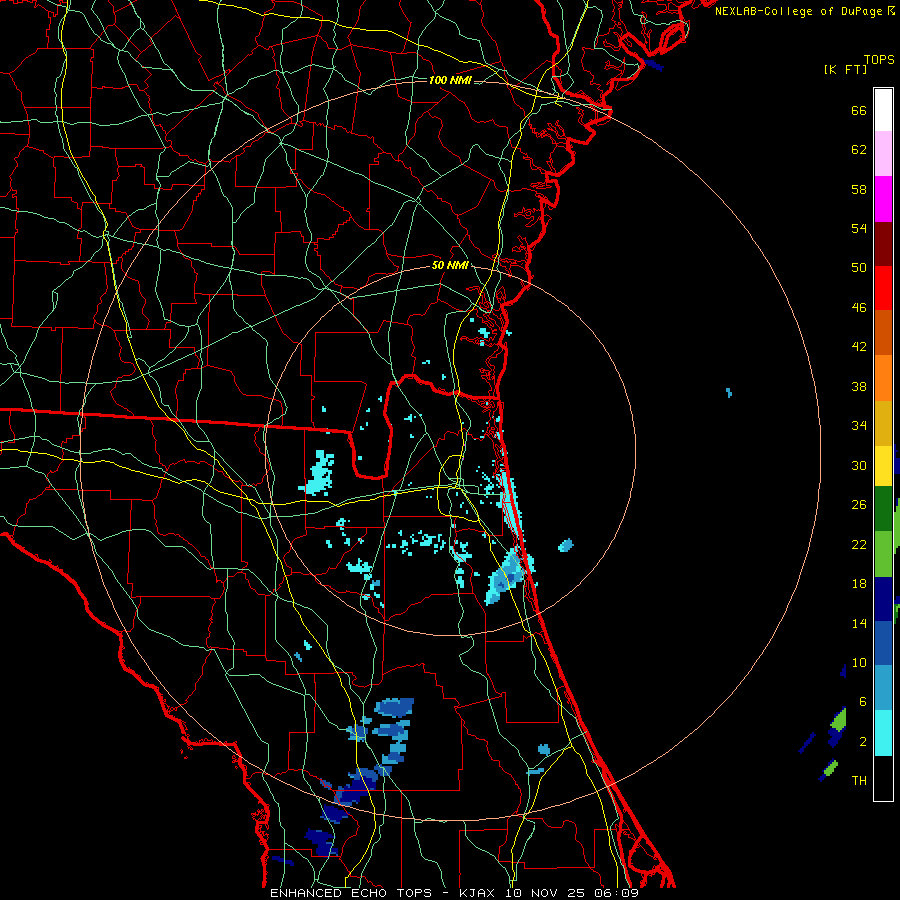Viewport: 900px width, 900px height.
Task: Click the '62' legend value
Action: tap(859, 150)
